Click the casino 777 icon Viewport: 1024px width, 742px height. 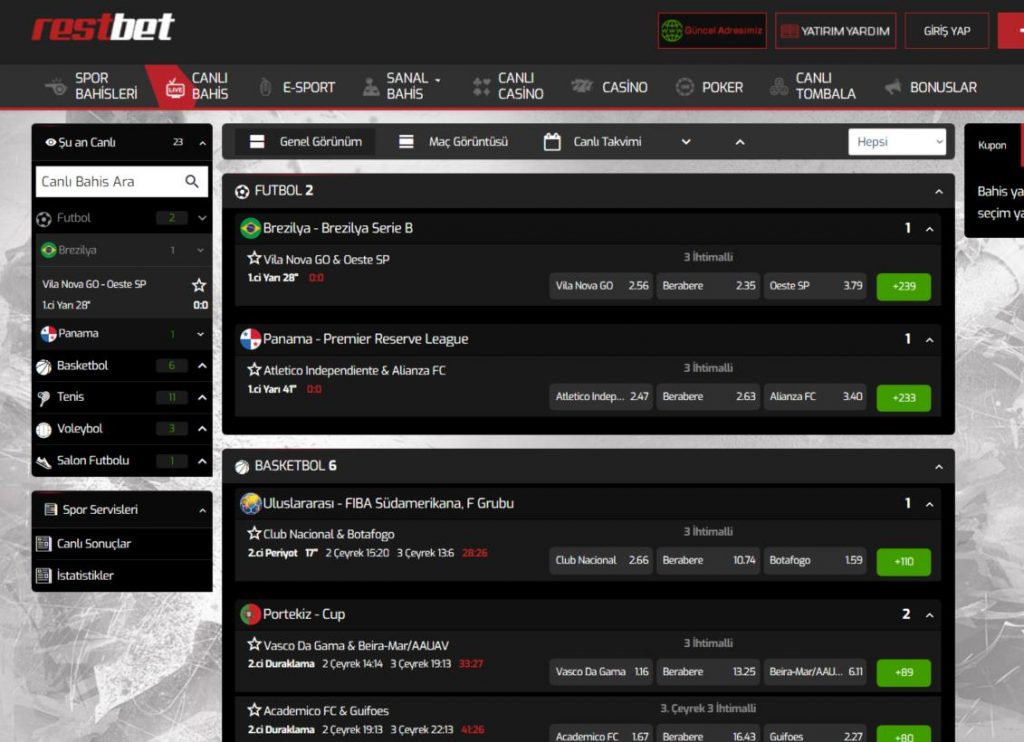(x=582, y=86)
